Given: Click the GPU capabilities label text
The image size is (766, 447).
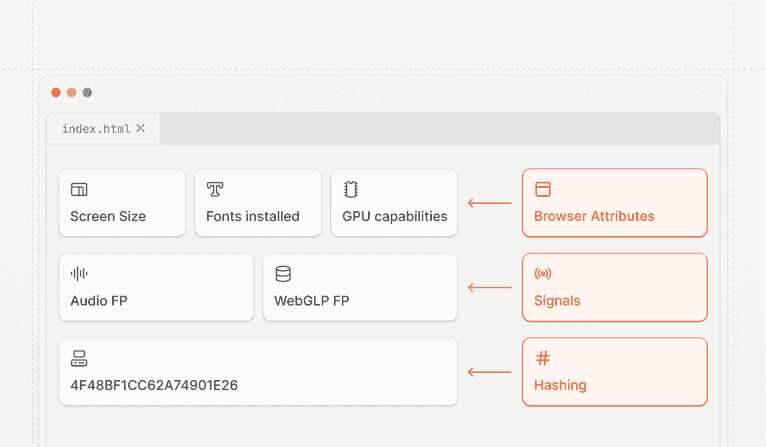Looking at the screenshot, I should (394, 216).
